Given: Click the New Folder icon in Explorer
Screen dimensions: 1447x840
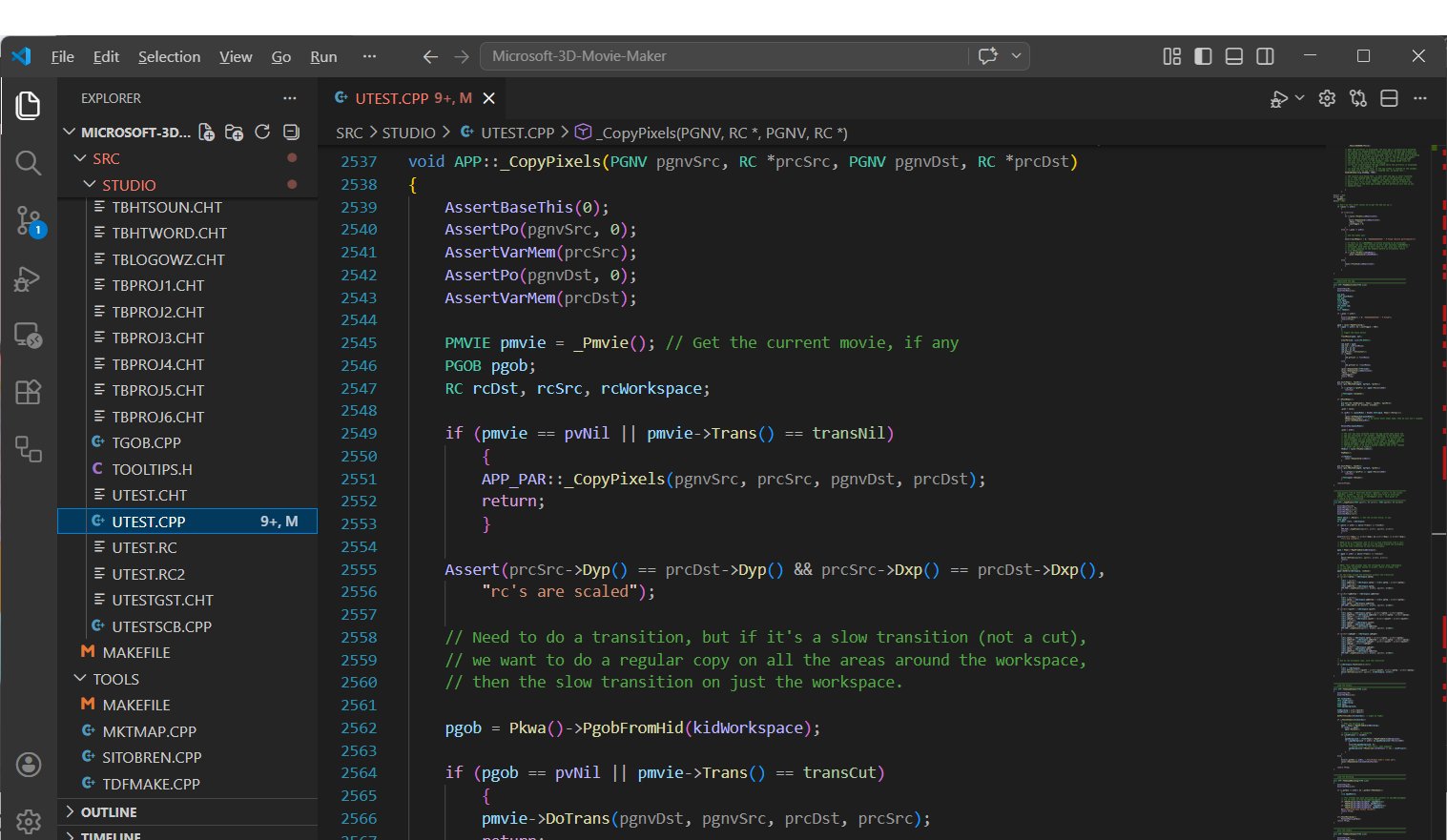Looking at the screenshot, I should [235, 133].
